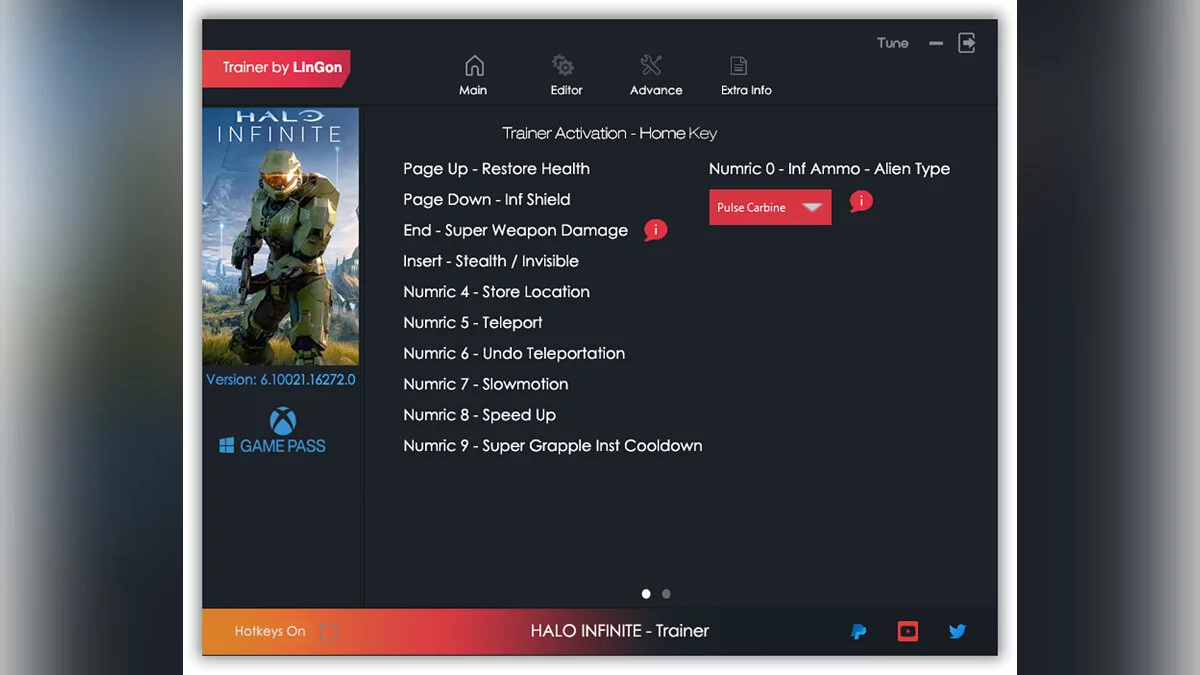The height and width of the screenshot is (675, 1200).
Task: Click the PayPal donation icon
Action: (859, 631)
